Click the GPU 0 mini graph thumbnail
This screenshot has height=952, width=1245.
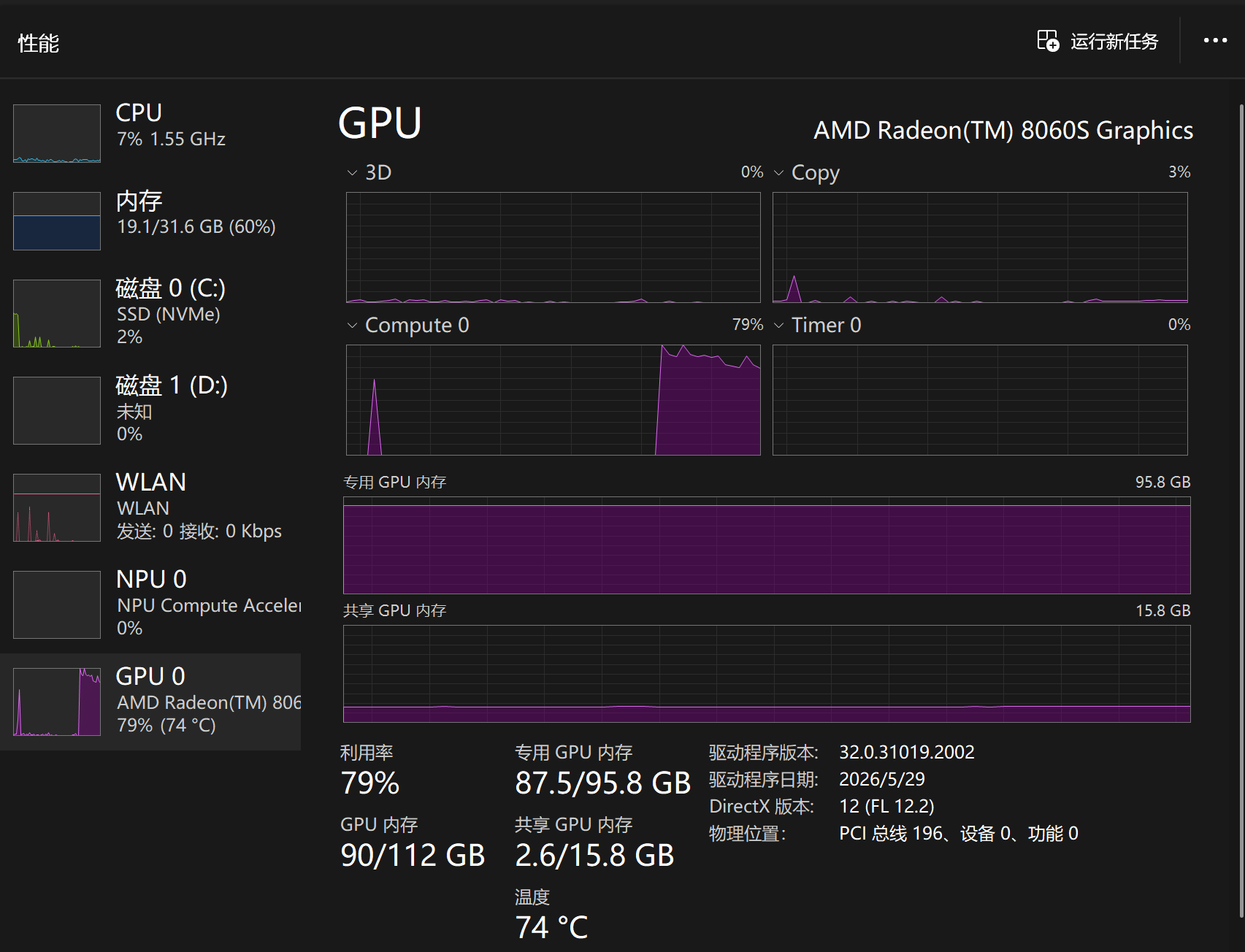[x=57, y=702]
